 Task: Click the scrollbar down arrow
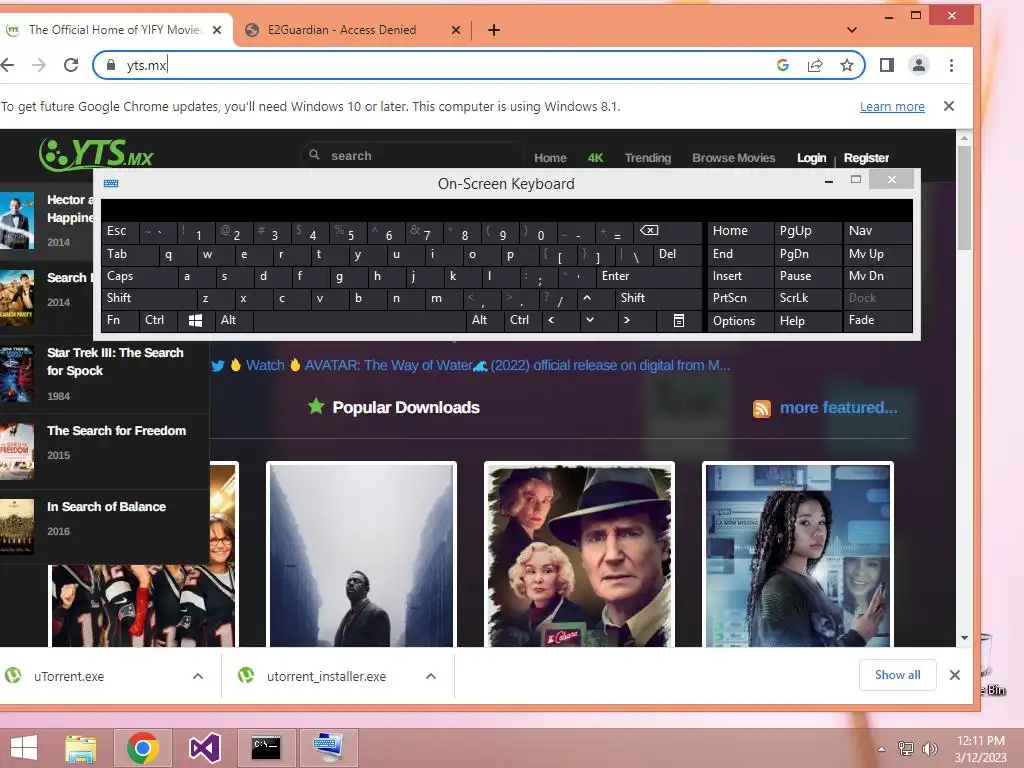point(964,639)
